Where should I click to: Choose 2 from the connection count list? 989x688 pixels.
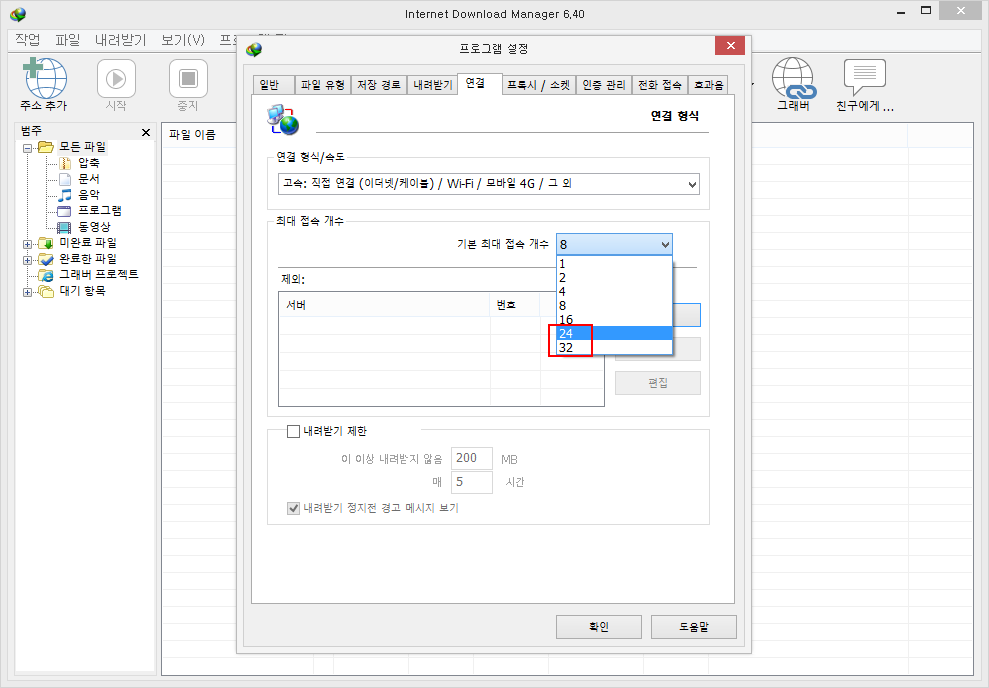614,278
